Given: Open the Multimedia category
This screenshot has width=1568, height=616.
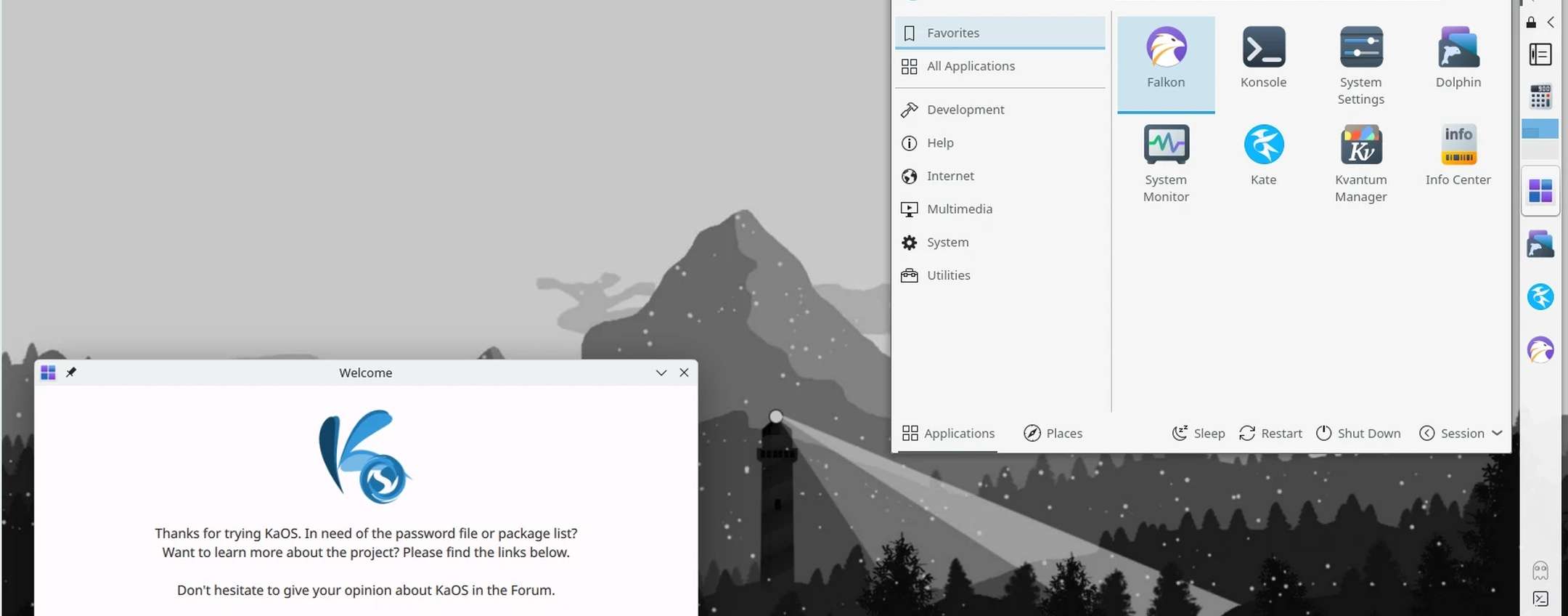Looking at the screenshot, I should (x=1000, y=209).
